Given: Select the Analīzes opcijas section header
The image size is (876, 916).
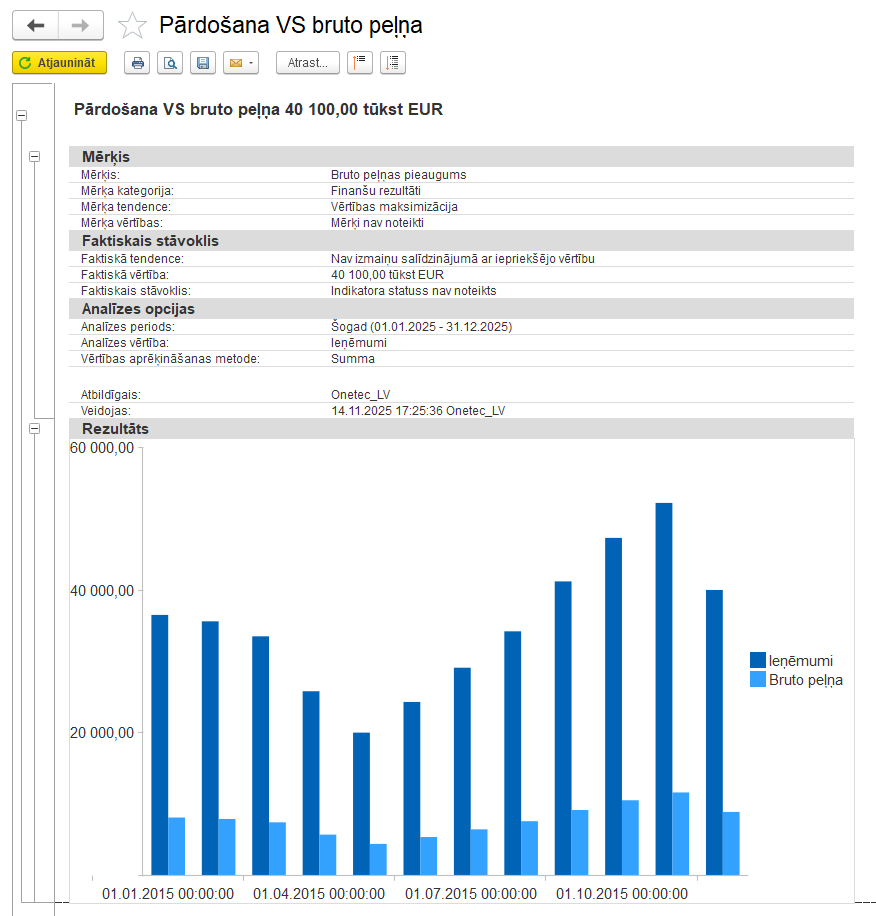Looking at the screenshot, I should click(138, 309).
